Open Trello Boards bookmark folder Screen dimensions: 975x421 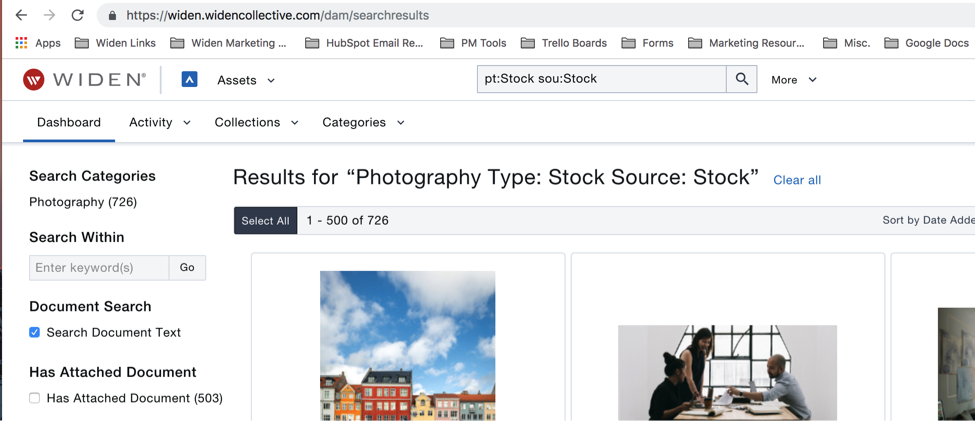(563, 43)
